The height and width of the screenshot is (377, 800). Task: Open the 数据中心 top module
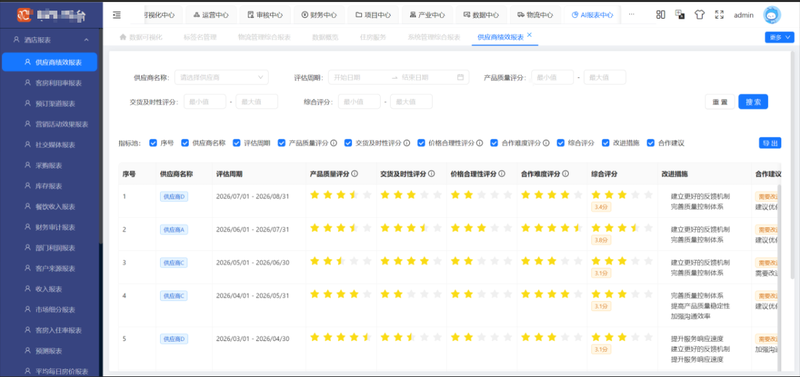(x=481, y=15)
